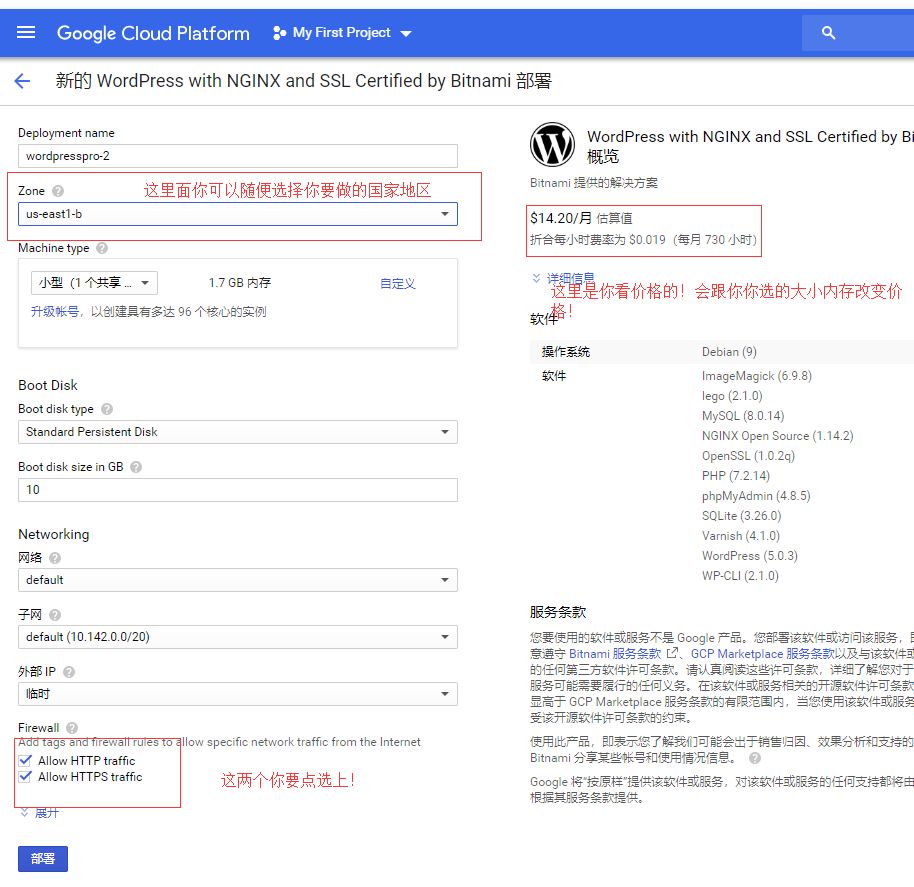The height and width of the screenshot is (887, 914).
Task: Click the help icon beside Boot disk type
Action: (x=107, y=409)
